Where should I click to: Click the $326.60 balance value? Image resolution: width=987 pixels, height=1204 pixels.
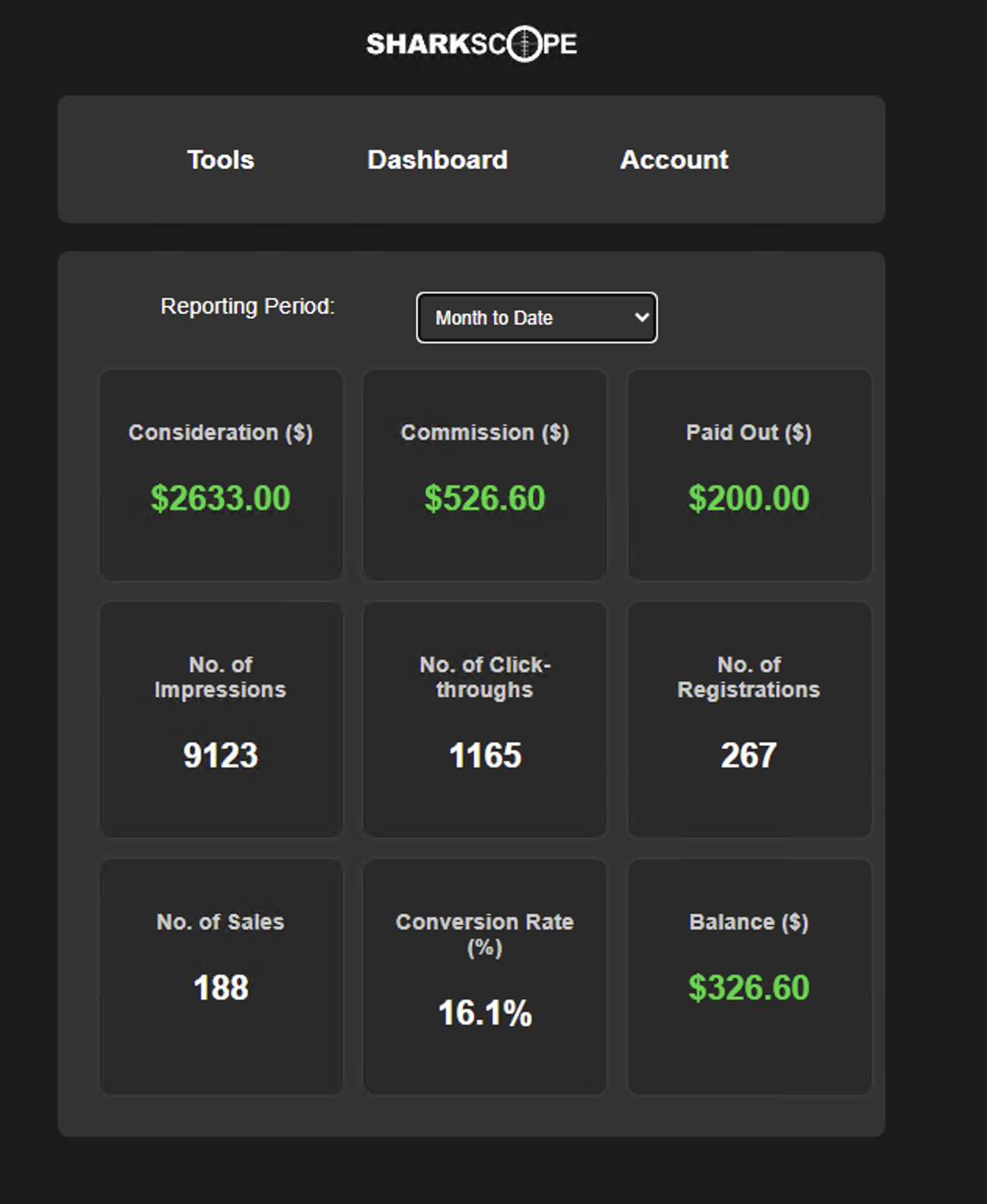coord(748,988)
